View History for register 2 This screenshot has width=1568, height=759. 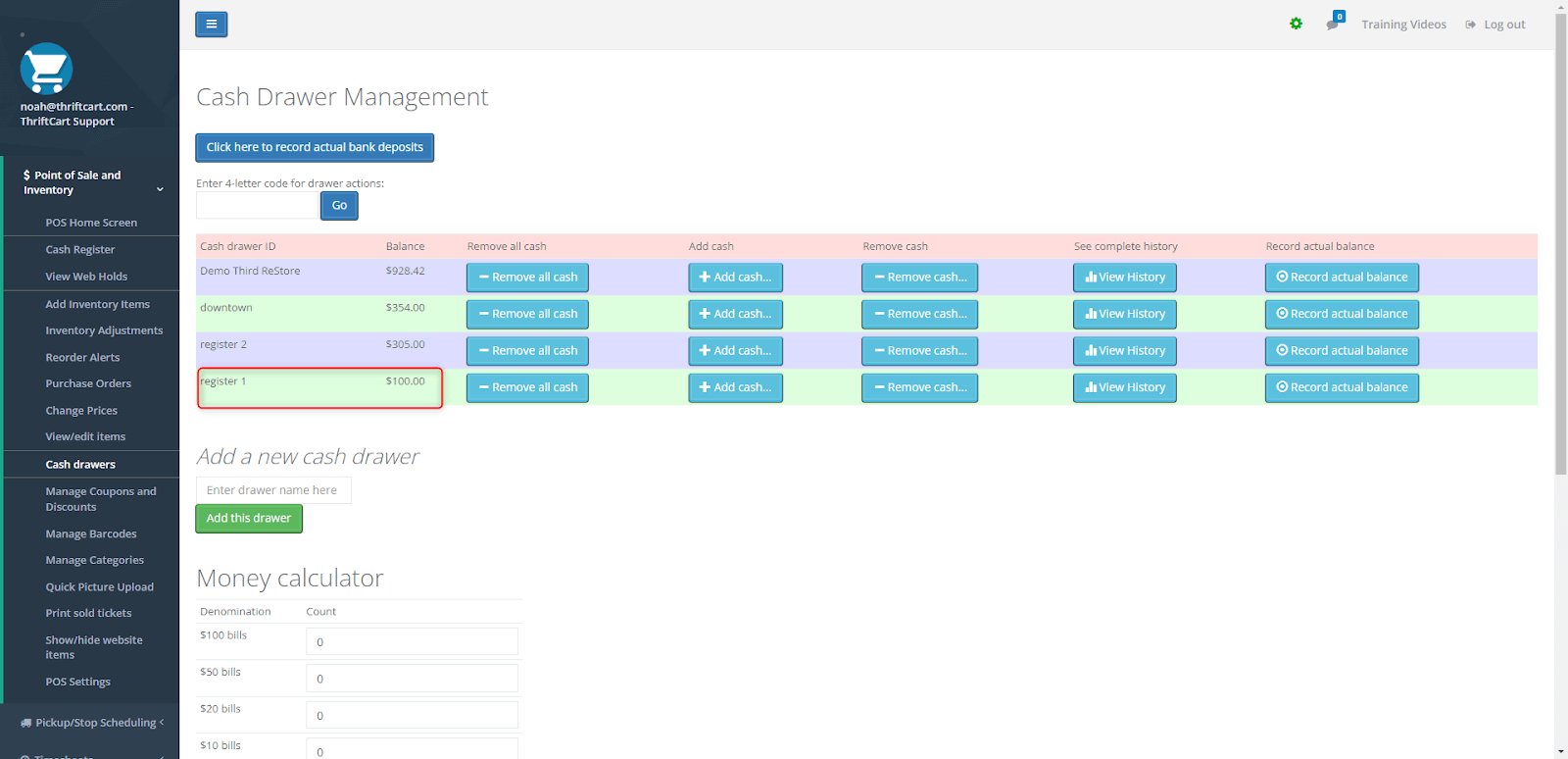[1125, 351]
